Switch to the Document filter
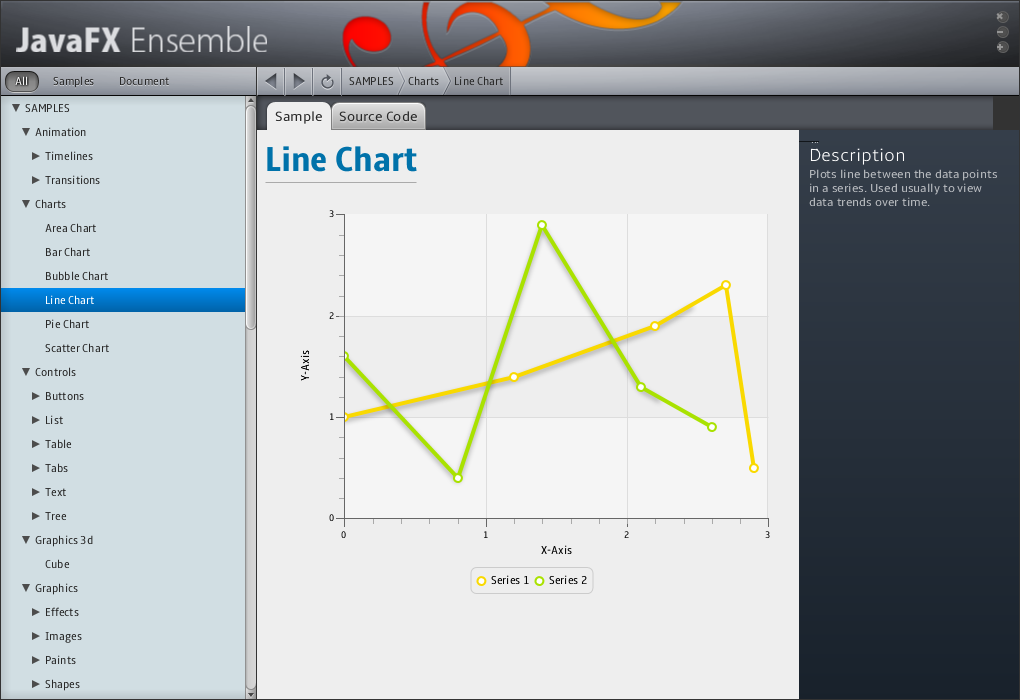The image size is (1020, 700). click(144, 81)
